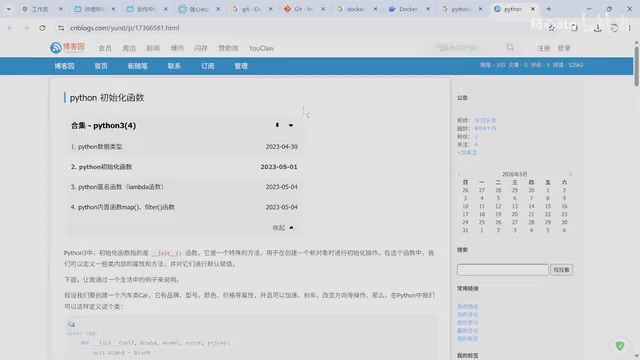Open 首页 in blue nav bar
Image resolution: width=640 pixels, height=360 pixels.
click(101, 66)
